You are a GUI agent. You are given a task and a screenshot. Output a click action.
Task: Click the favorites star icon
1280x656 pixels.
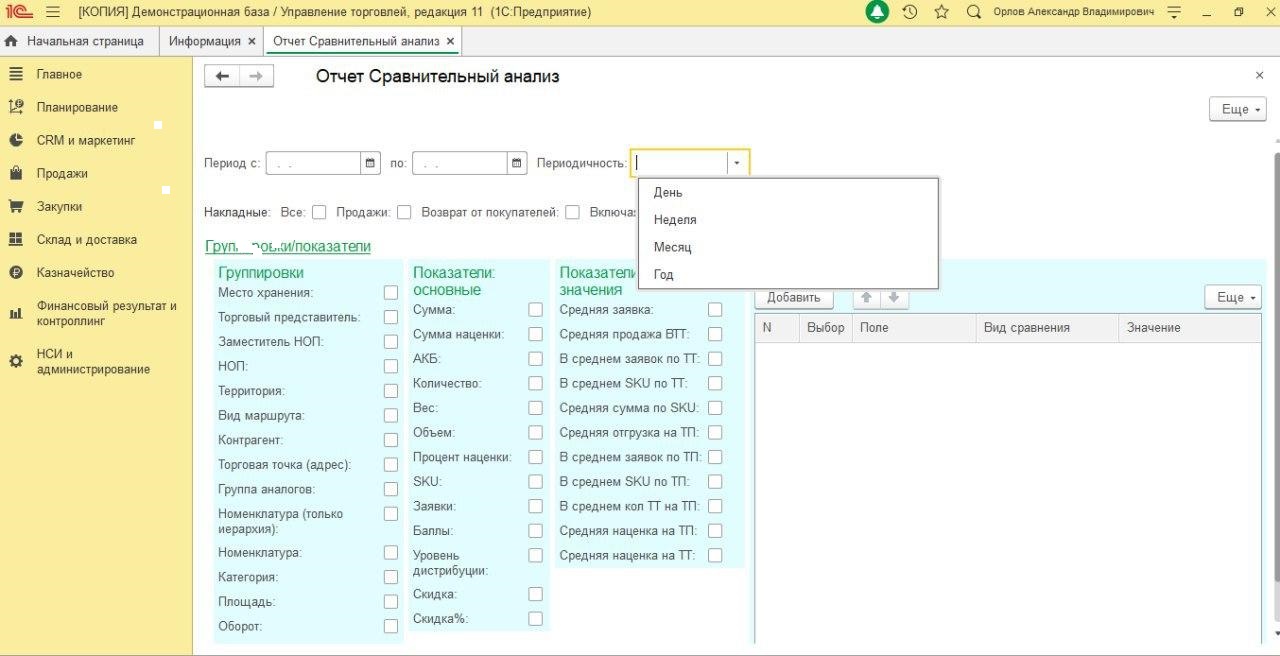pyautogui.click(x=941, y=12)
